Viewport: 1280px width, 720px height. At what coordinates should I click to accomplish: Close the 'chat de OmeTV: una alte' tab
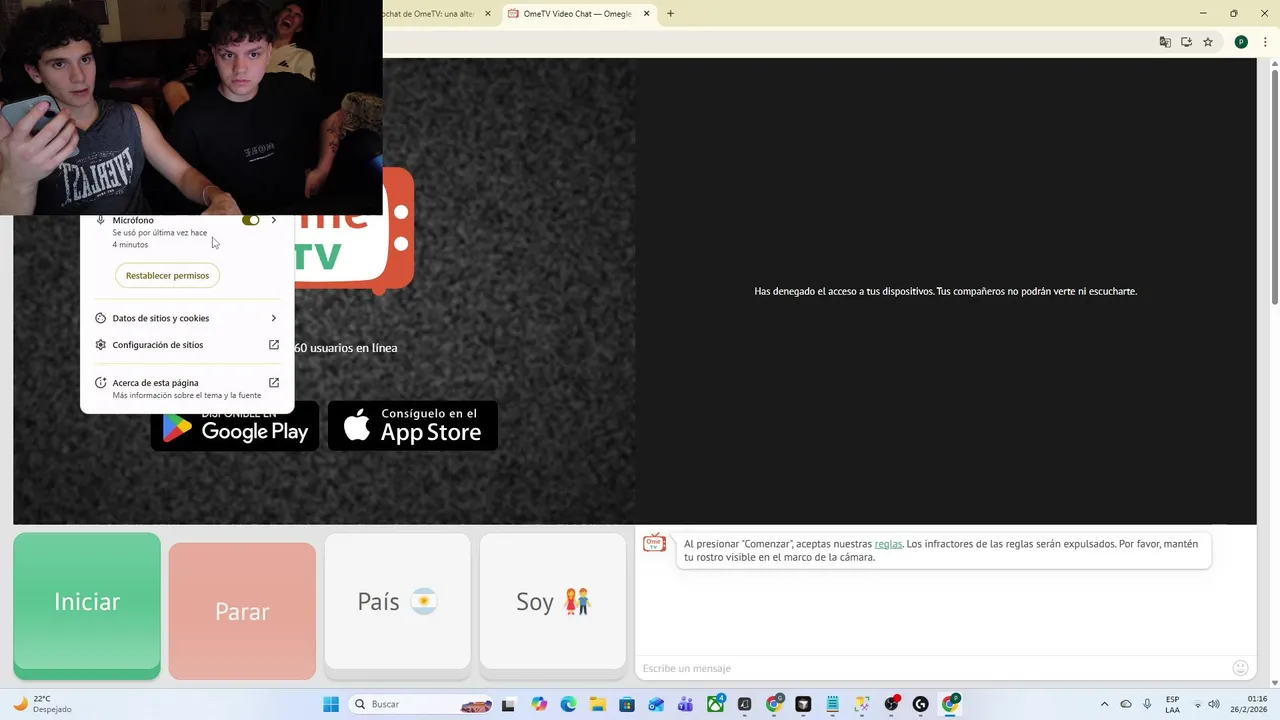(488, 14)
